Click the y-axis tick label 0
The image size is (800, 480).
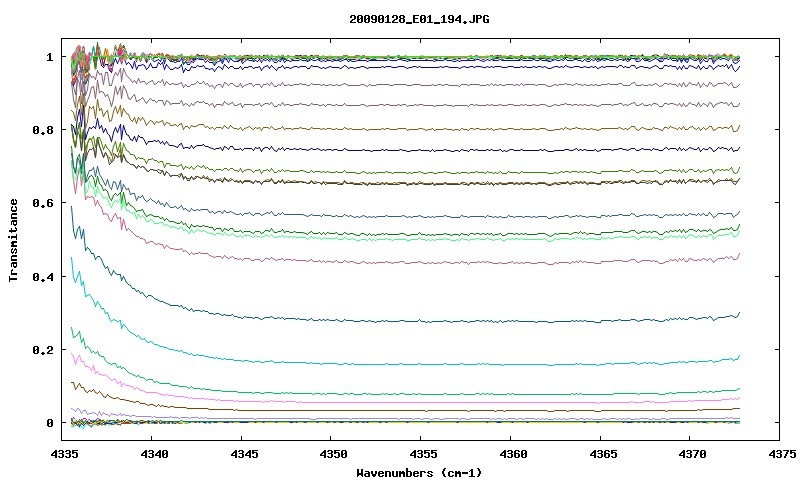click(49, 423)
